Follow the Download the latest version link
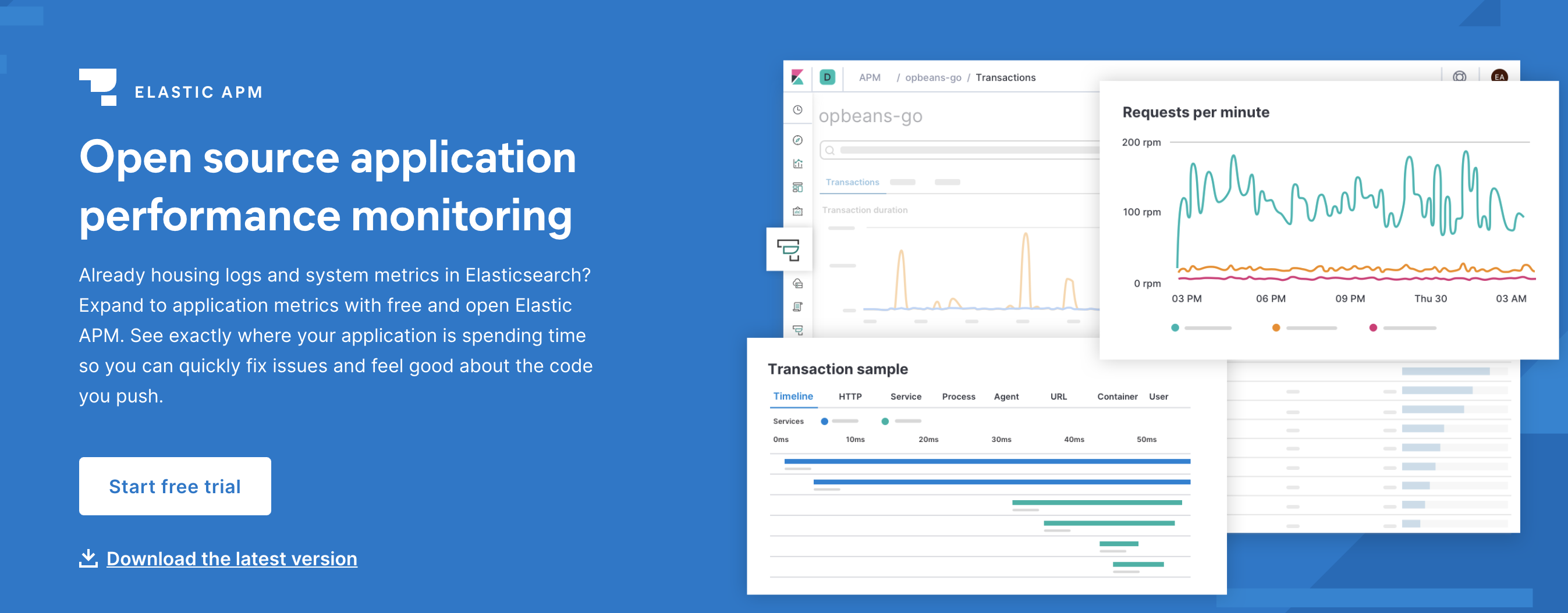The width and height of the screenshot is (1568, 613). [x=232, y=559]
